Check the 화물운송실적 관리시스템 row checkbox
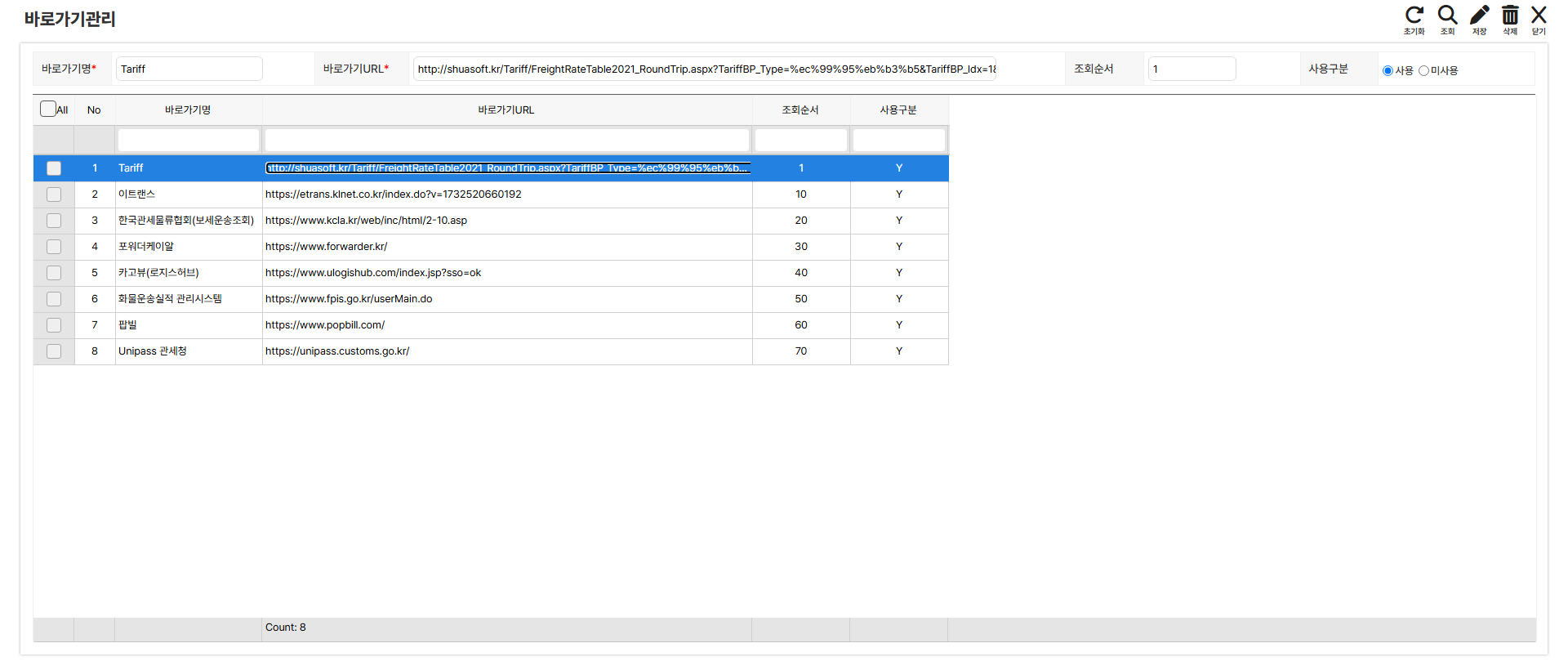 [x=54, y=299]
